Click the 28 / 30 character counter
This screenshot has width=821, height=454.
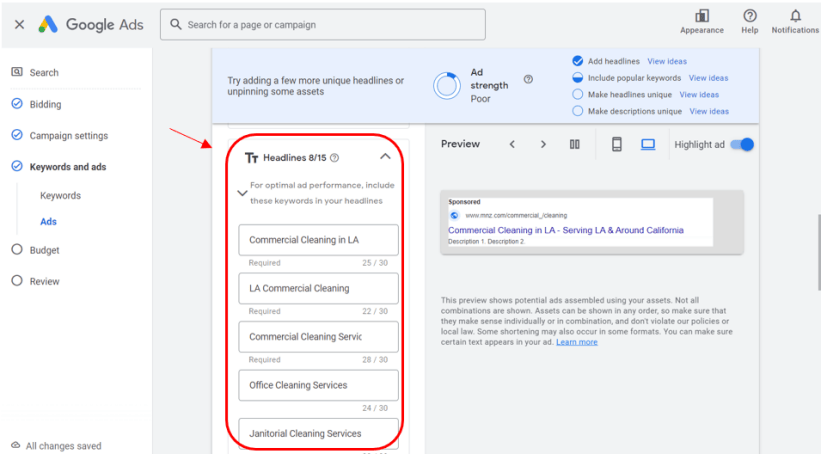coord(375,360)
